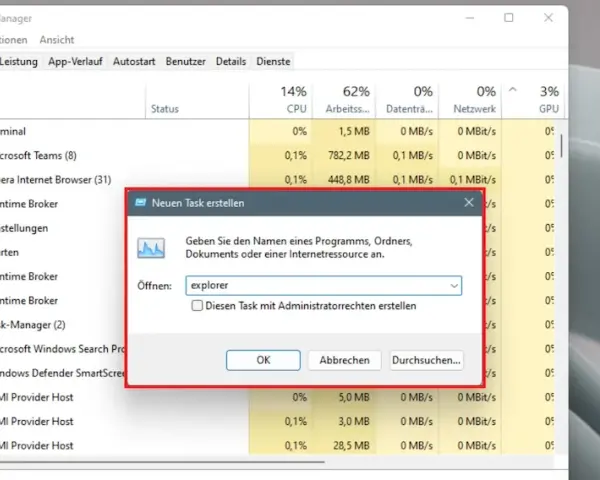Sort by the Arbeitsspeicher column header
The image size is (600, 480).
pos(344,100)
